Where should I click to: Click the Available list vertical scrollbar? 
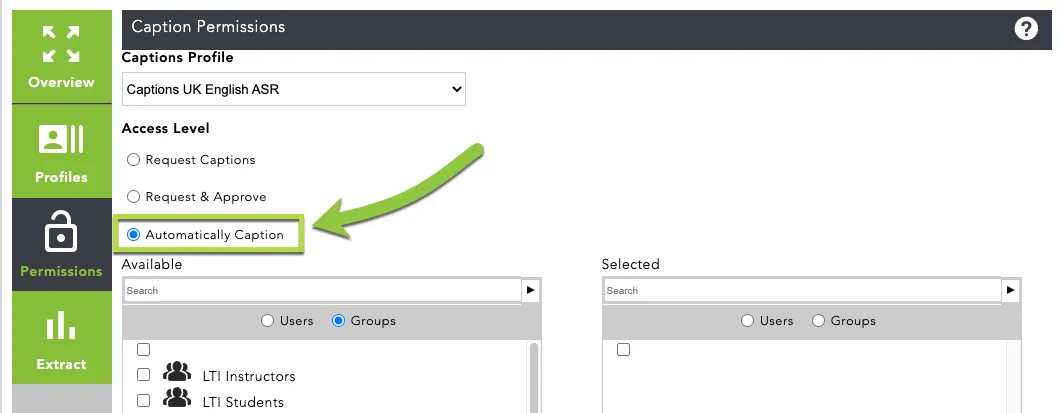tap(534, 377)
